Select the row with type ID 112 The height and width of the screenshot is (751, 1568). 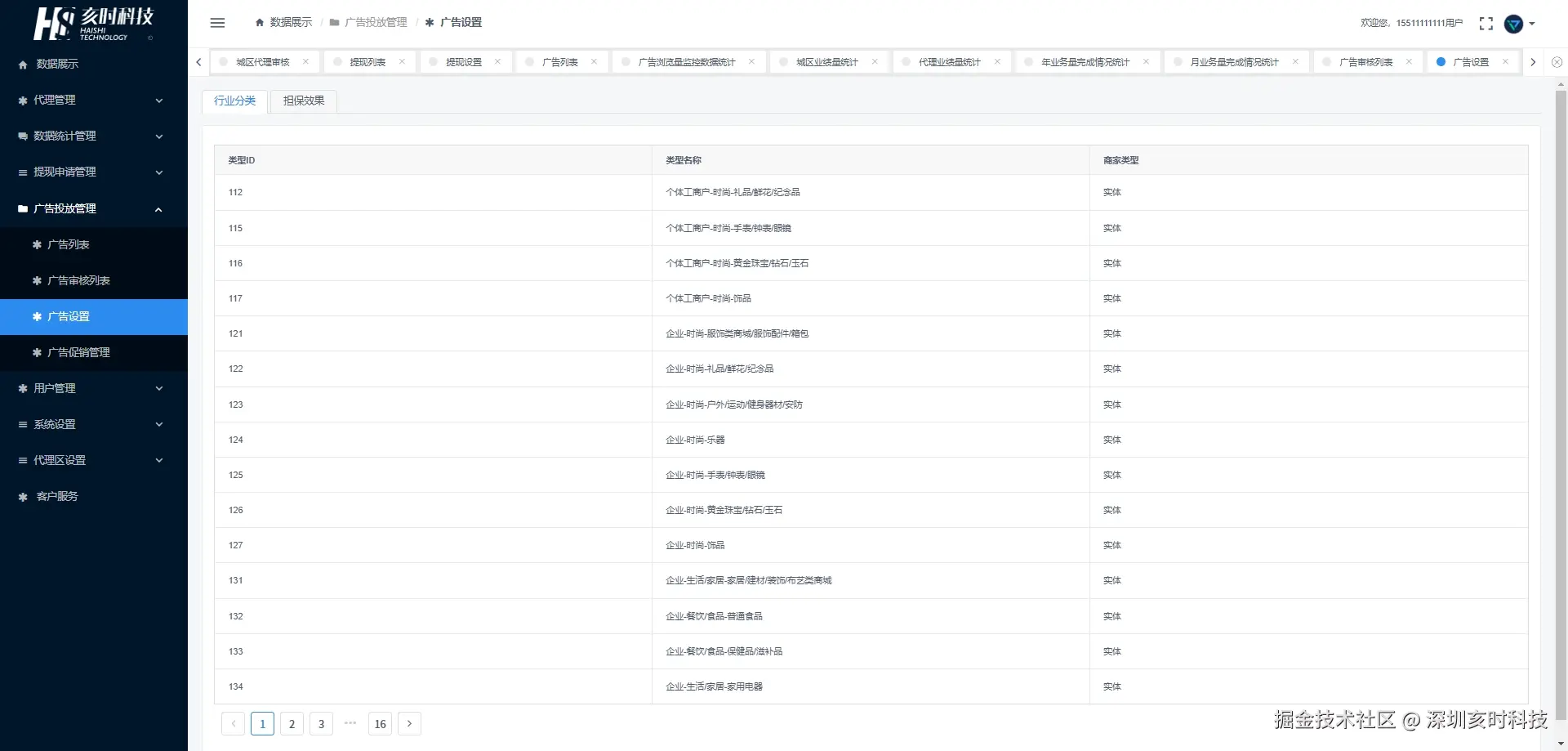(871, 193)
